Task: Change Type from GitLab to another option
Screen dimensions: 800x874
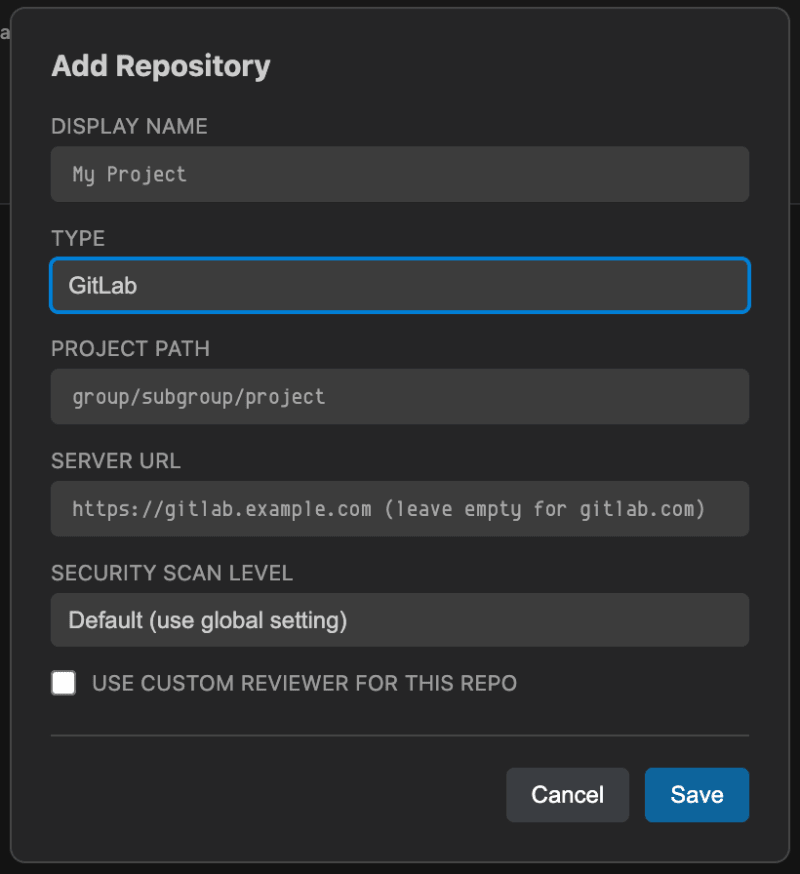Action: (400, 285)
